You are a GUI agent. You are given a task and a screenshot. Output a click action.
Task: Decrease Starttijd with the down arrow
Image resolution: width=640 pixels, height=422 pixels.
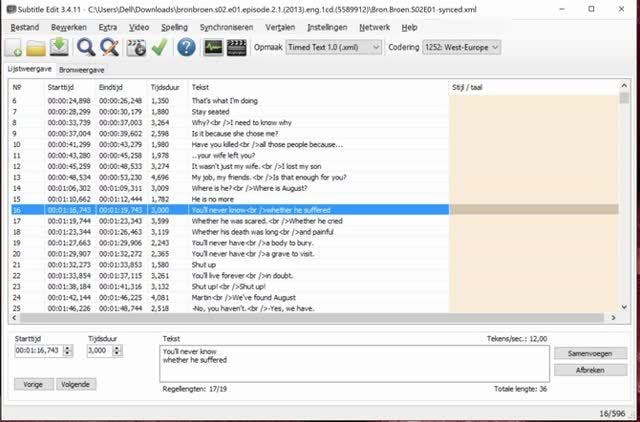tap(68, 354)
